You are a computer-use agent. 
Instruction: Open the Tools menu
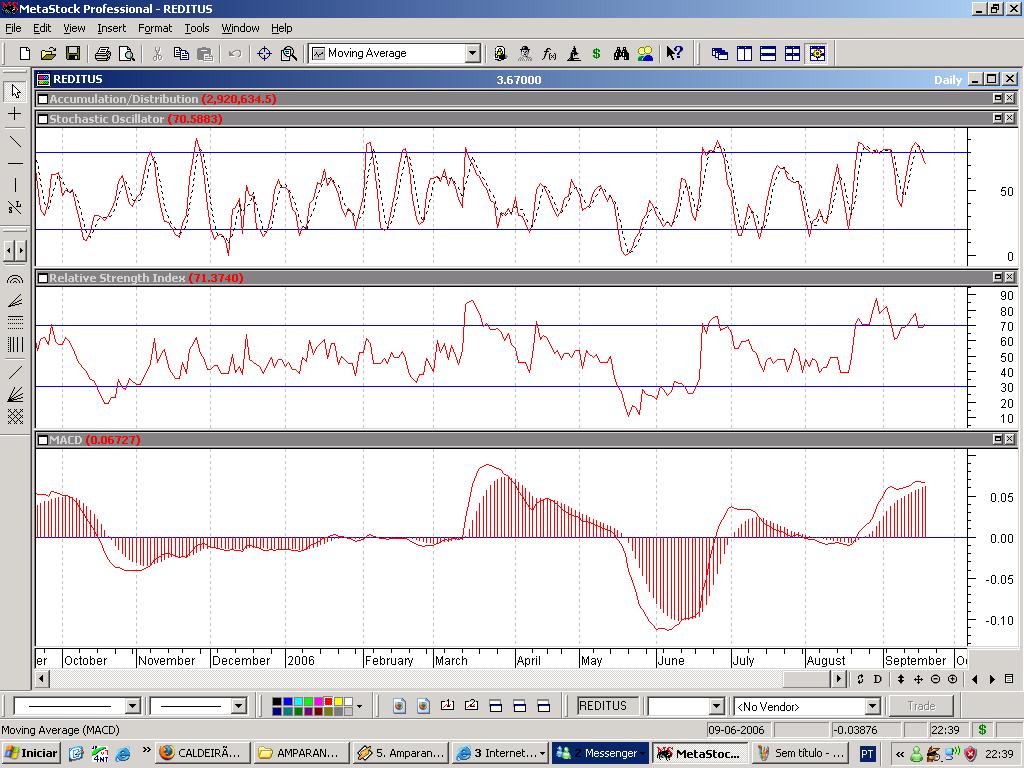(x=197, y=28)
